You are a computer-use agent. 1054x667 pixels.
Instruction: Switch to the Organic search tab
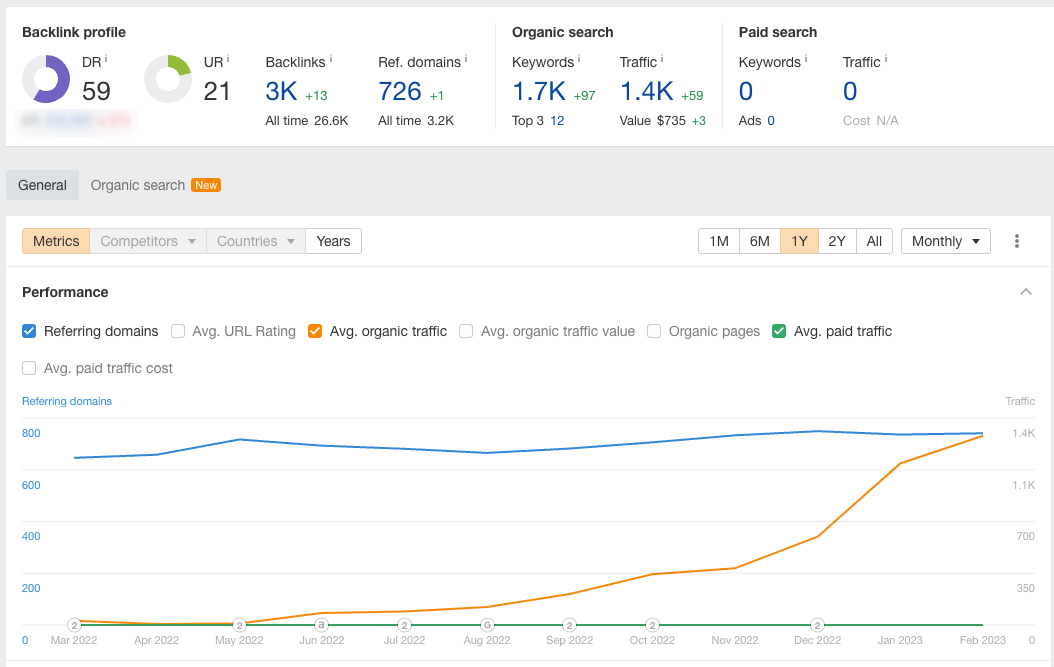coord(138,185)
